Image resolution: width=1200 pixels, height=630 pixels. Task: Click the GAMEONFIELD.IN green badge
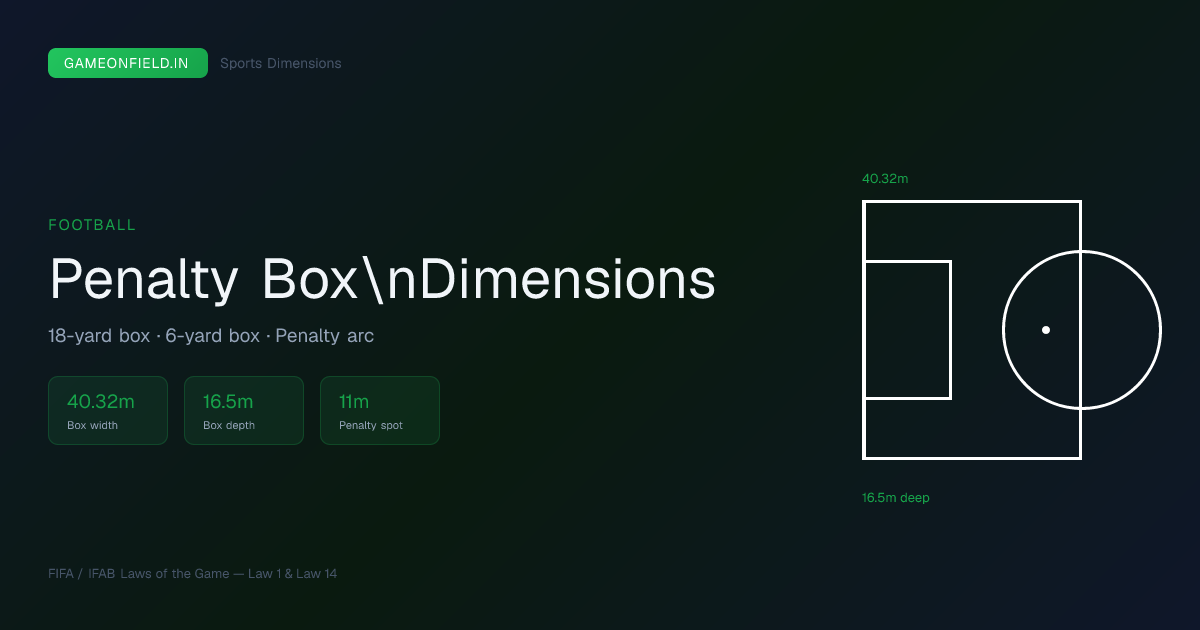coord(128,63)
